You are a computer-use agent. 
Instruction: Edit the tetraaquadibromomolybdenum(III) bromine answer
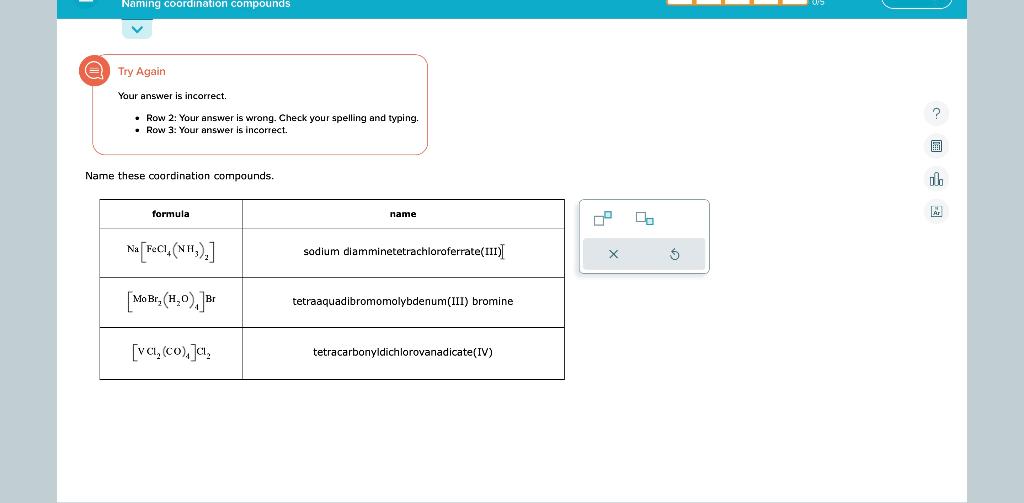coord(403,302)
